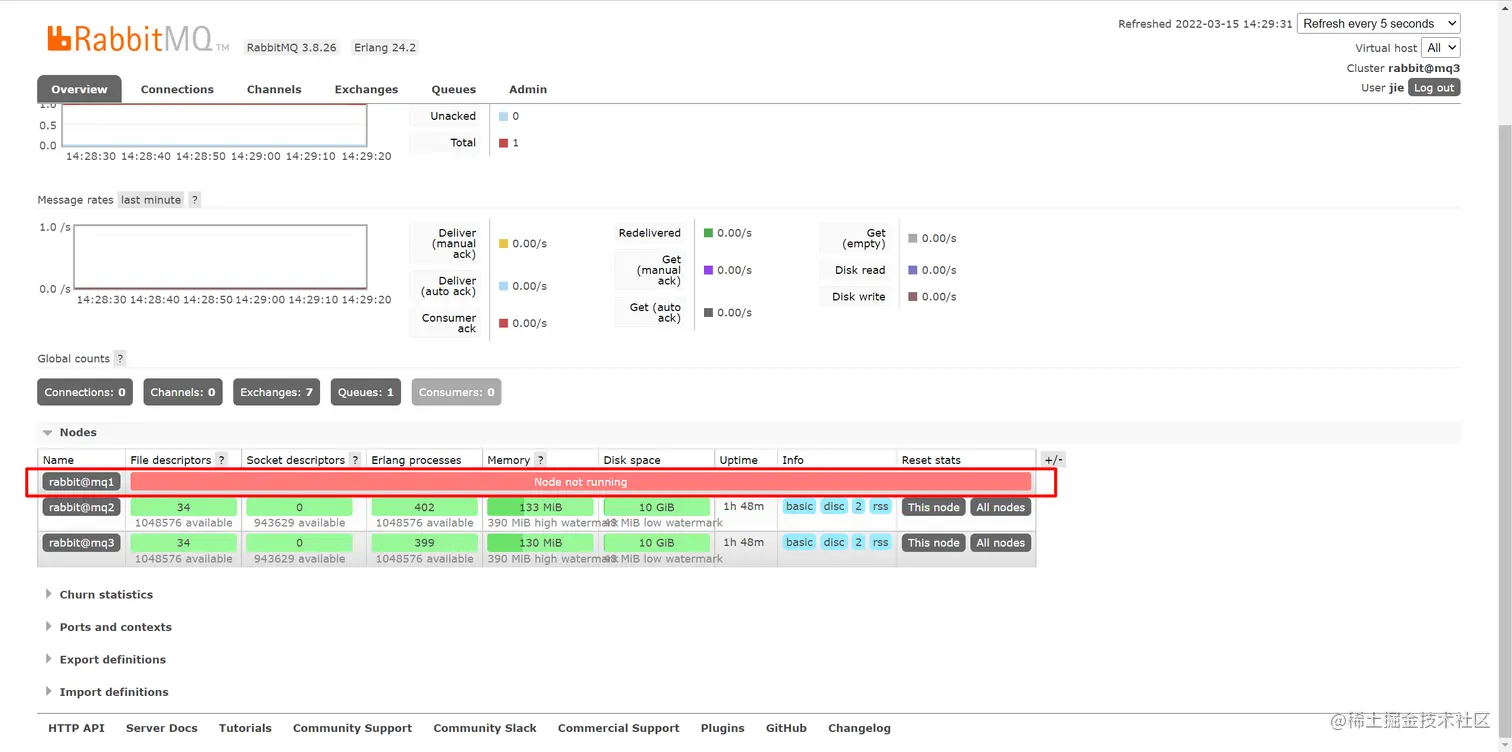Screen dimensions: 1512x752
Task: Click the disc tag in rabbit@mq2 row
Action: [x=834, y=507]
